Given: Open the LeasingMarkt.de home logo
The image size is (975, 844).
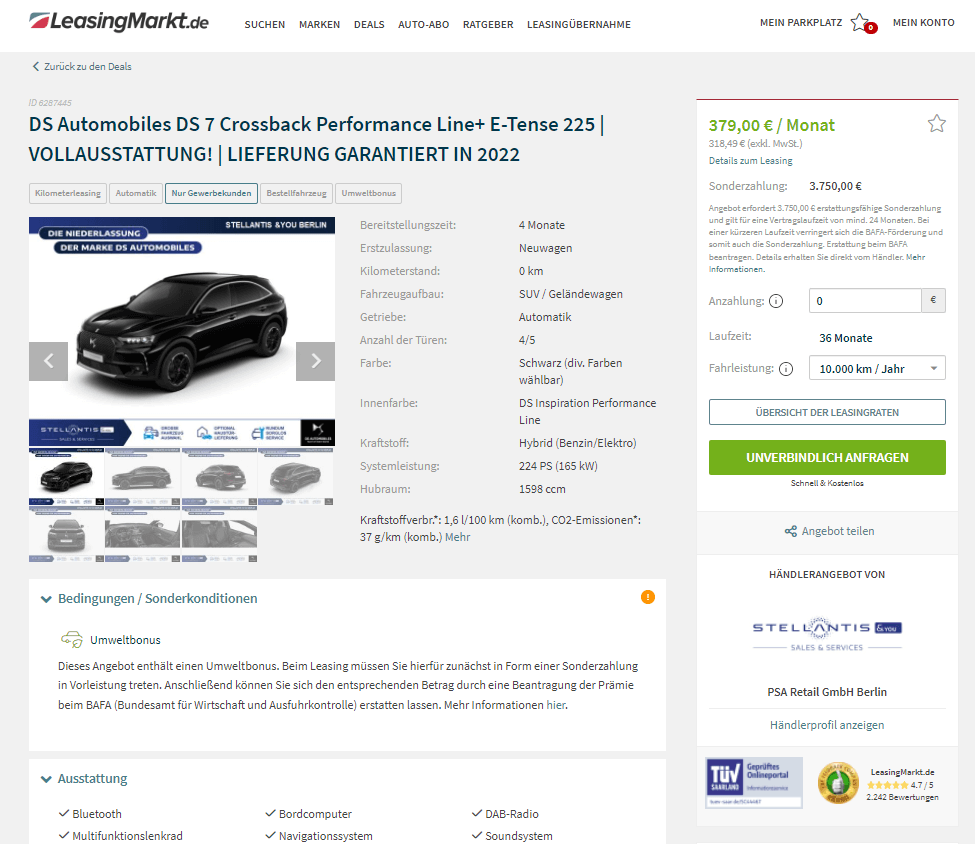Looking at the screenshot, I should (119, 22).
